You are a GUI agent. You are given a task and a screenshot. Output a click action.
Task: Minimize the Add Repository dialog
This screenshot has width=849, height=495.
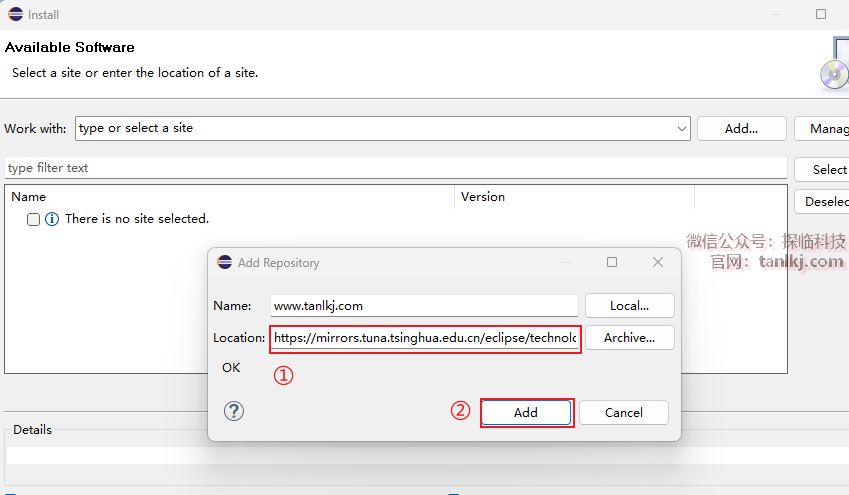click(x=566, y=263)
